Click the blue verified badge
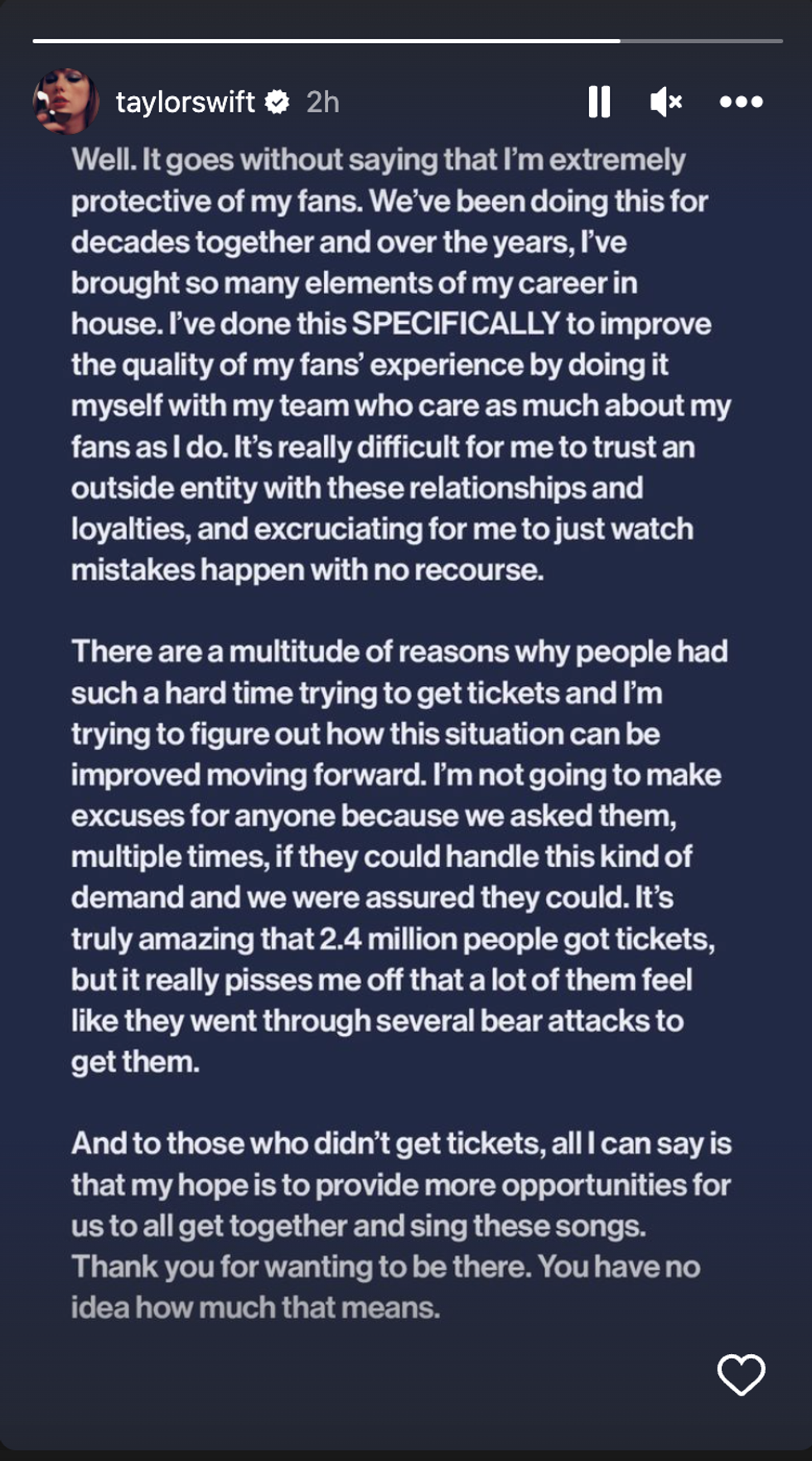Viewport: 812px width, 1461px height. (277, 102)
